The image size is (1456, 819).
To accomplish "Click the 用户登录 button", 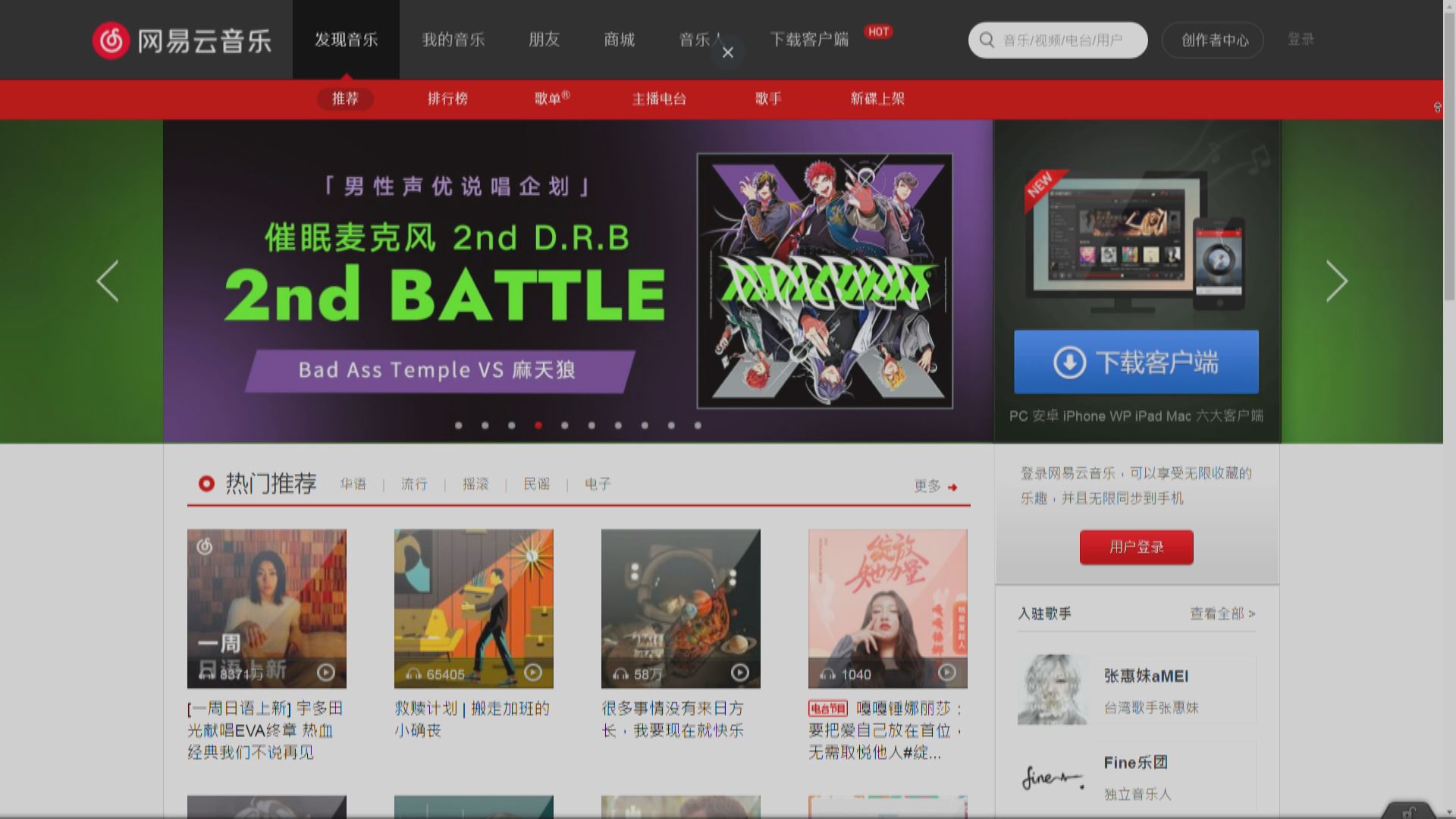I will coord(1135,547).
